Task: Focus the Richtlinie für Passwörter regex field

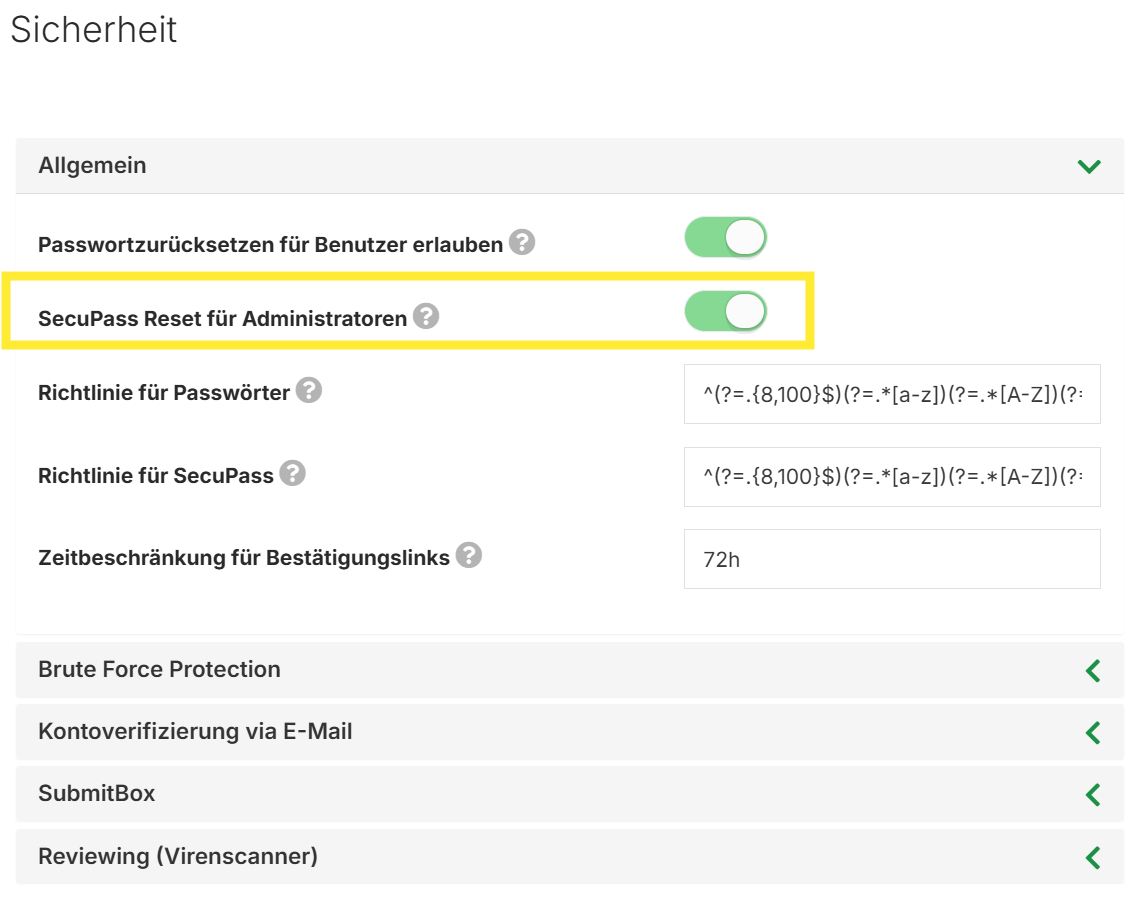Action: (892, 394)
